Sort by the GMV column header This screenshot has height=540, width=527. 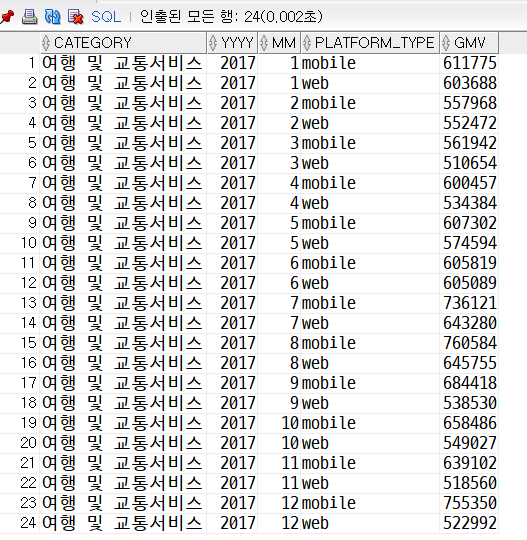pyautogui.click(x=469, y=43)
